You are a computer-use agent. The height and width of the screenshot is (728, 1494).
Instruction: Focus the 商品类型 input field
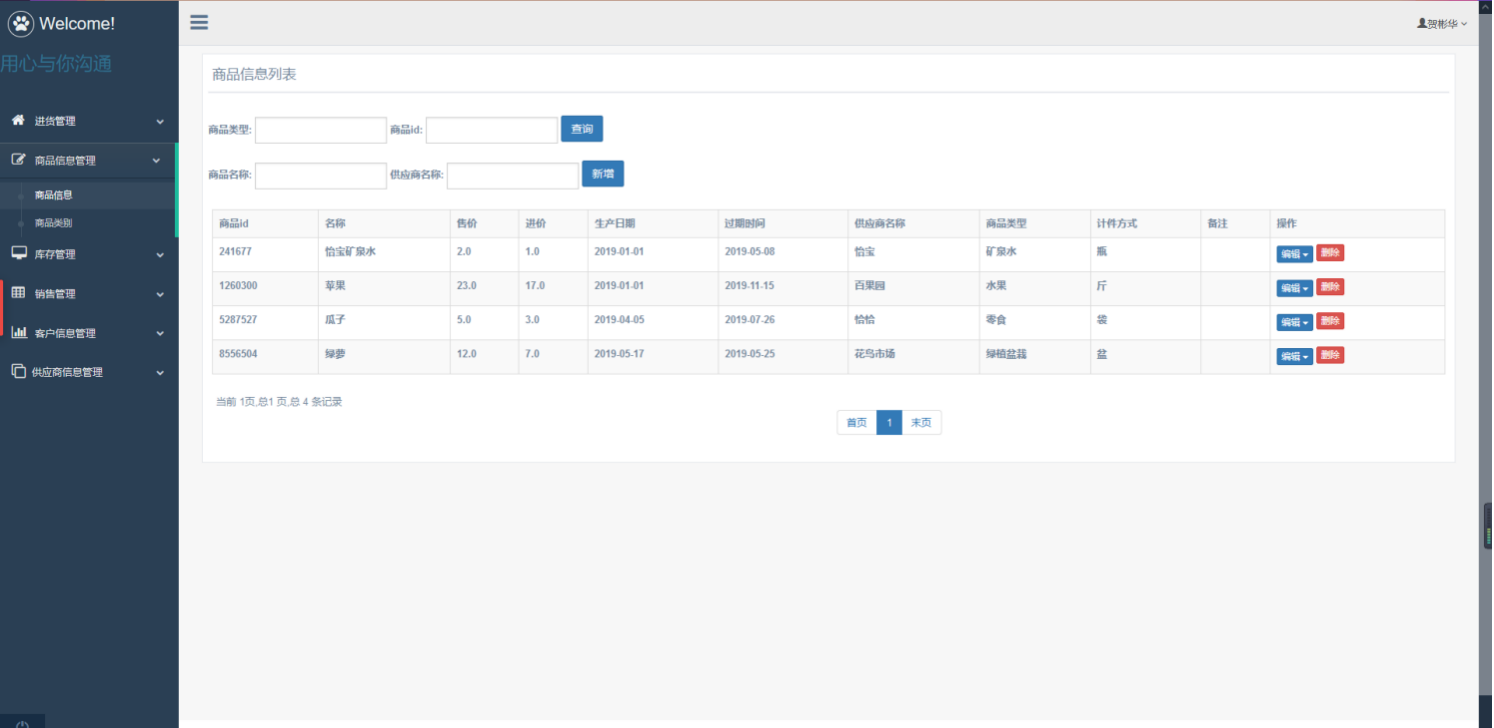pos(321,130)
